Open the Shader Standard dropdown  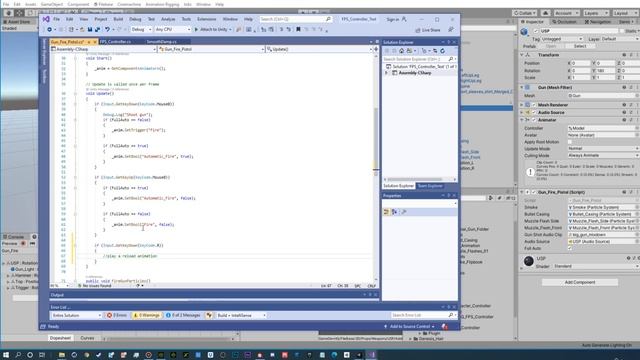coord(596,266)
